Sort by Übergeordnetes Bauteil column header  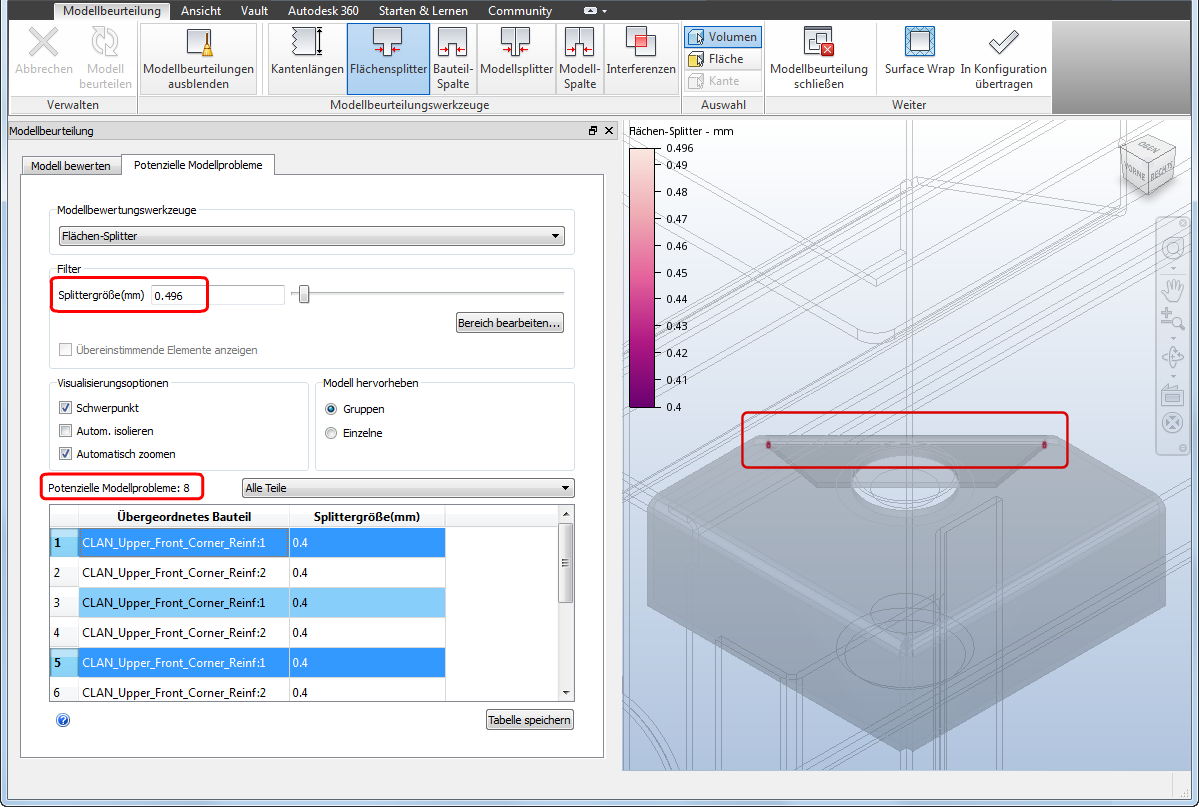[184, 517]
